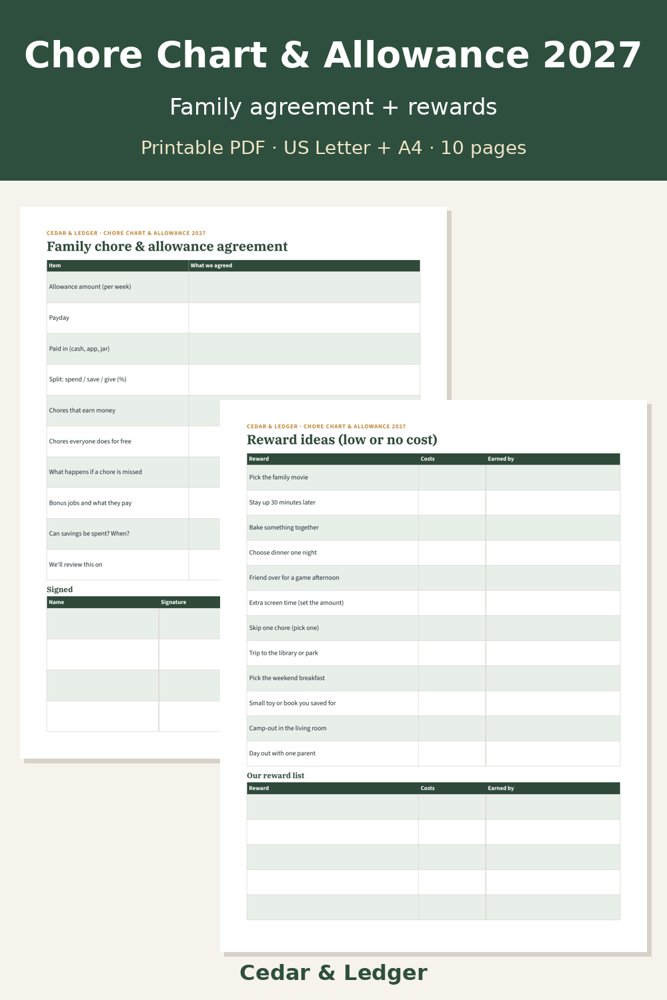This screenshot has width=667, height=1000.
Task: Click the 'Name' column header
Action: 57,602
